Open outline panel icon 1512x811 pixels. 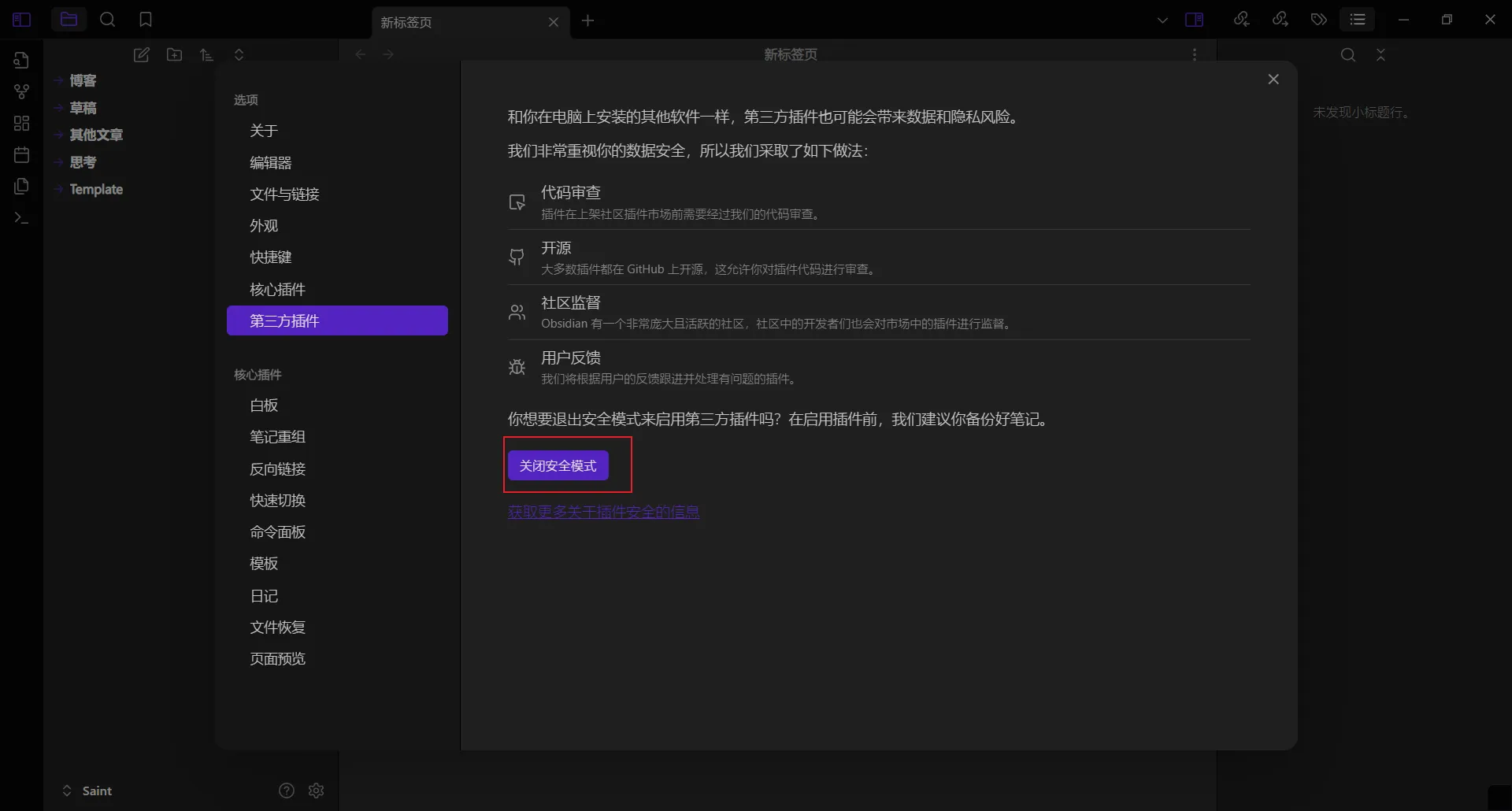click(x=1358, y=20)
